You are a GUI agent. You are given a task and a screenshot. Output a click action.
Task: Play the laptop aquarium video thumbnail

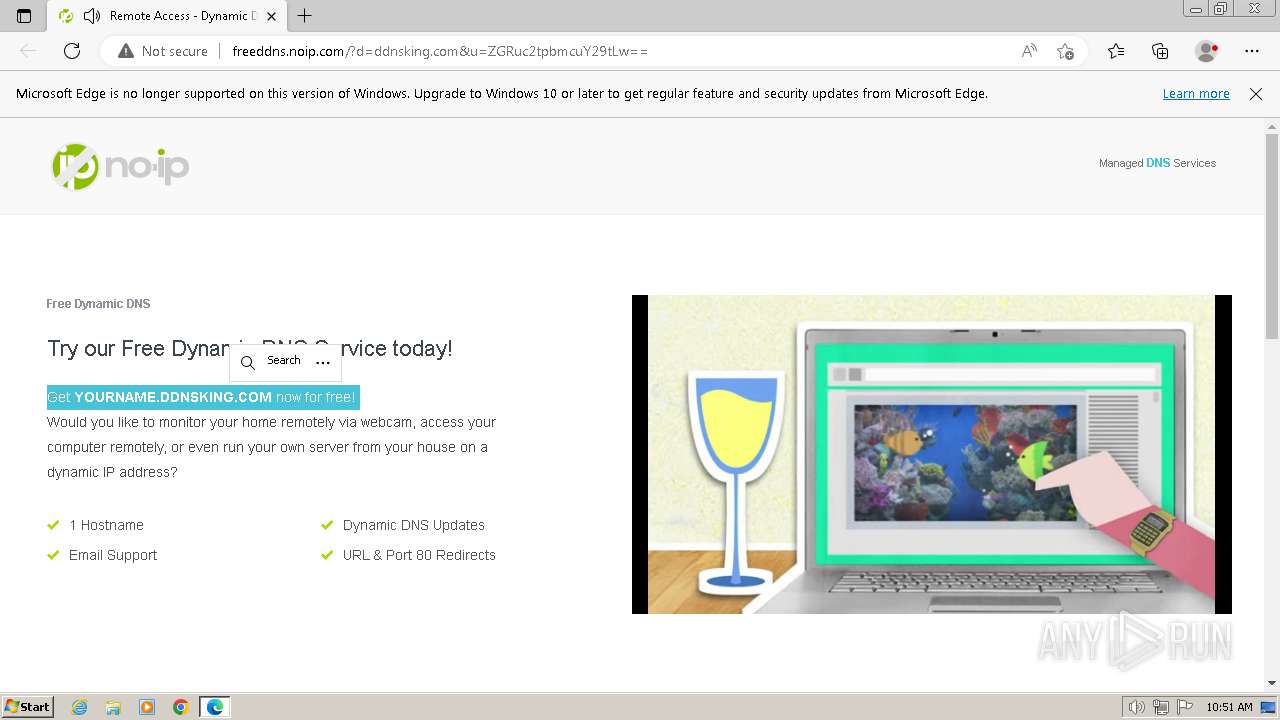point(932,454)
